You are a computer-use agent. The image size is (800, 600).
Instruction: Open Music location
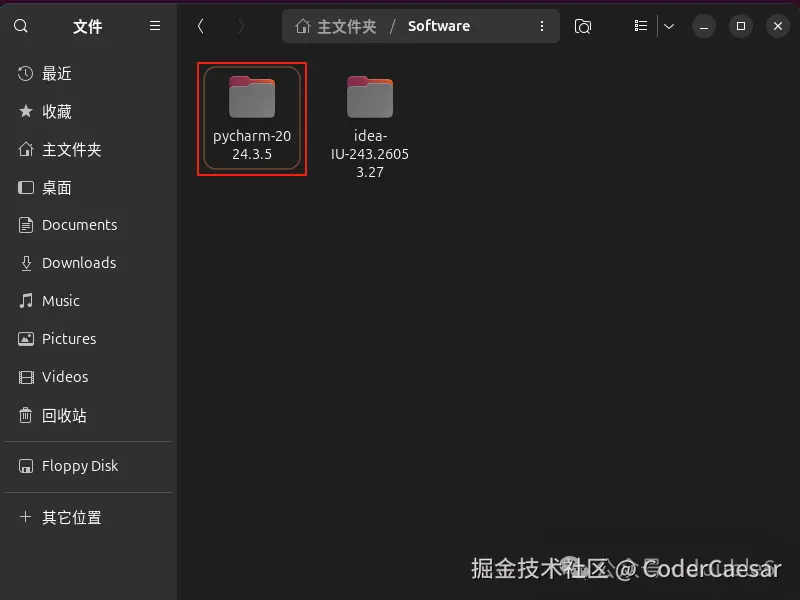(88, 301)
